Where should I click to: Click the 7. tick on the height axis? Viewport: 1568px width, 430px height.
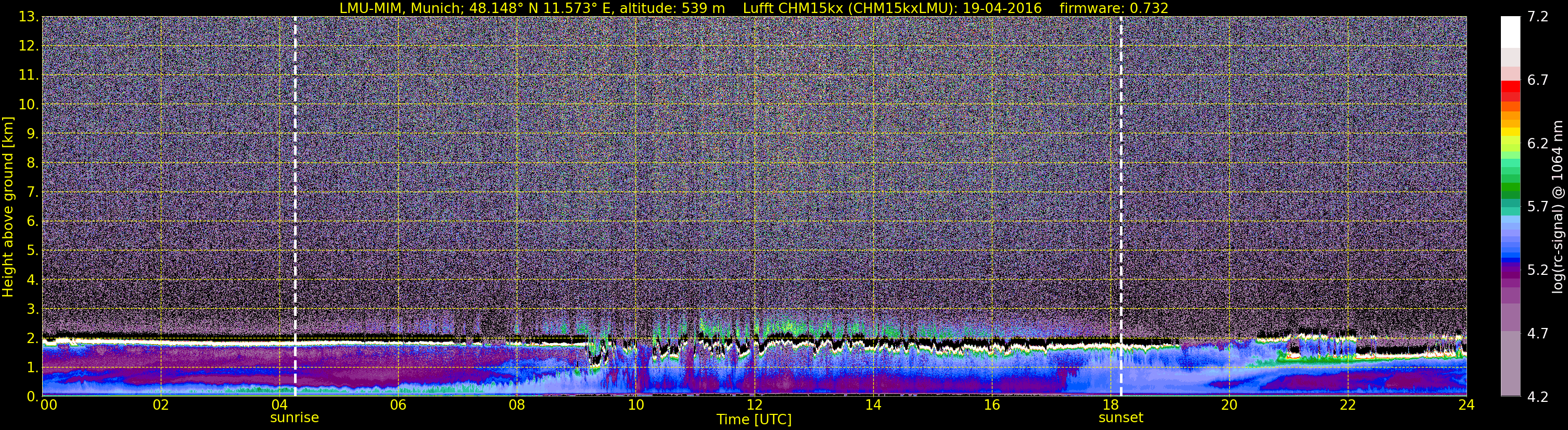(32, 193)
